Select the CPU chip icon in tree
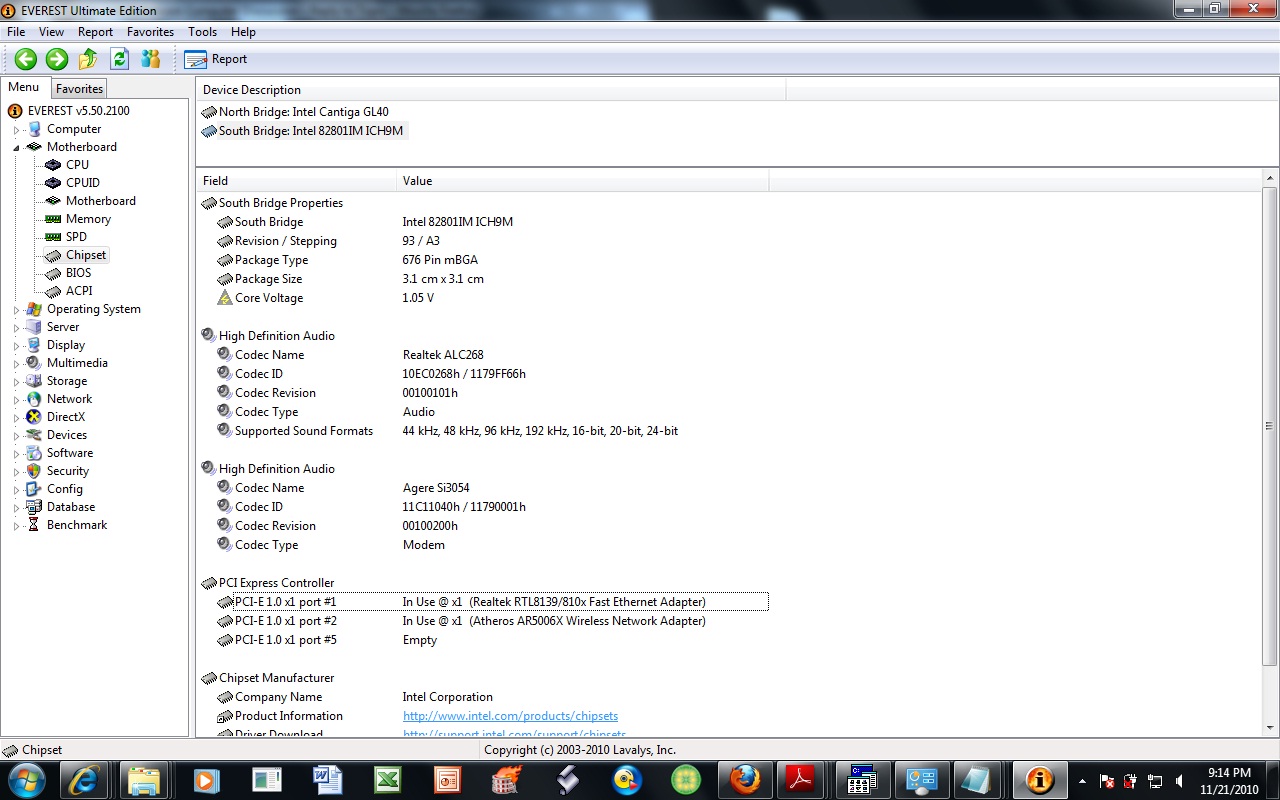The height and width of the screenshot is (800, 1280). [x=53, y=165]
